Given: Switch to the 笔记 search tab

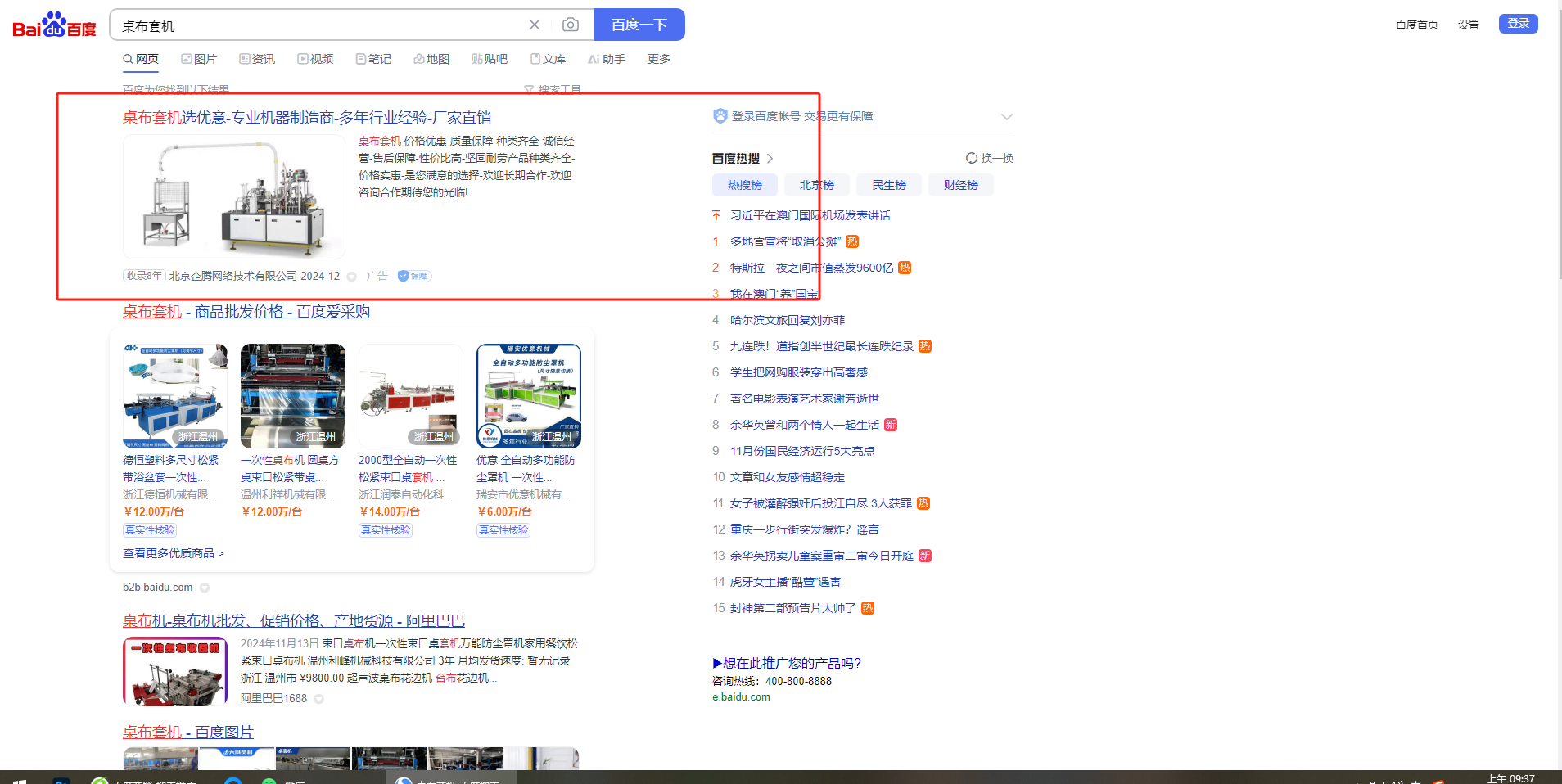Looking at the screenshot, I should tap(373, 59).
